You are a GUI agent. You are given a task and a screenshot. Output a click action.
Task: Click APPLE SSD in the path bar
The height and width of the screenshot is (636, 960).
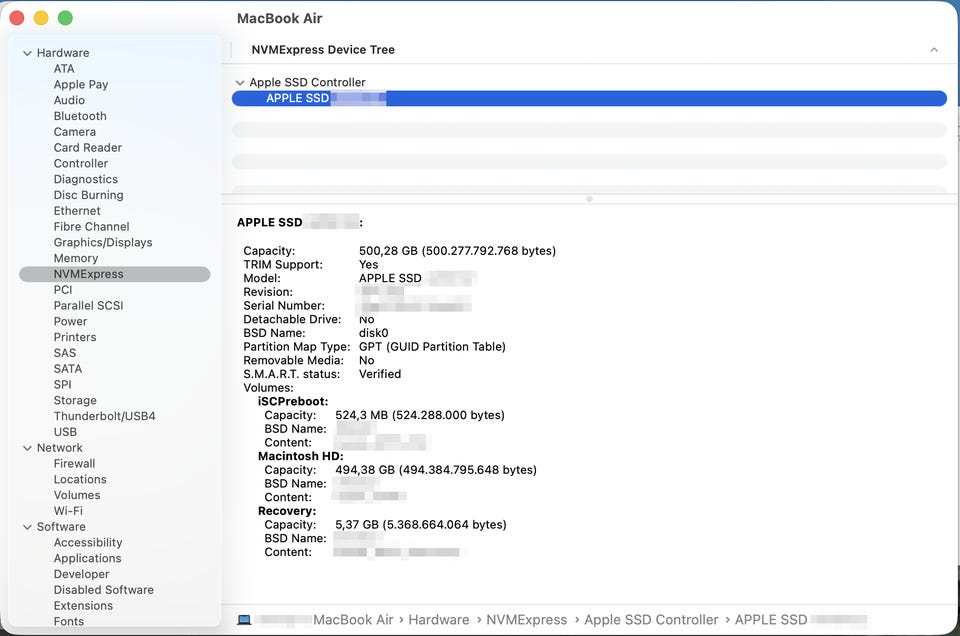771,620
